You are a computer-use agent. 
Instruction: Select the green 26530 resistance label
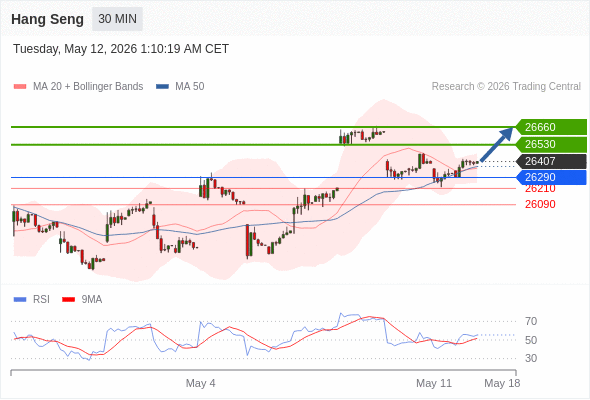[551, 144]
